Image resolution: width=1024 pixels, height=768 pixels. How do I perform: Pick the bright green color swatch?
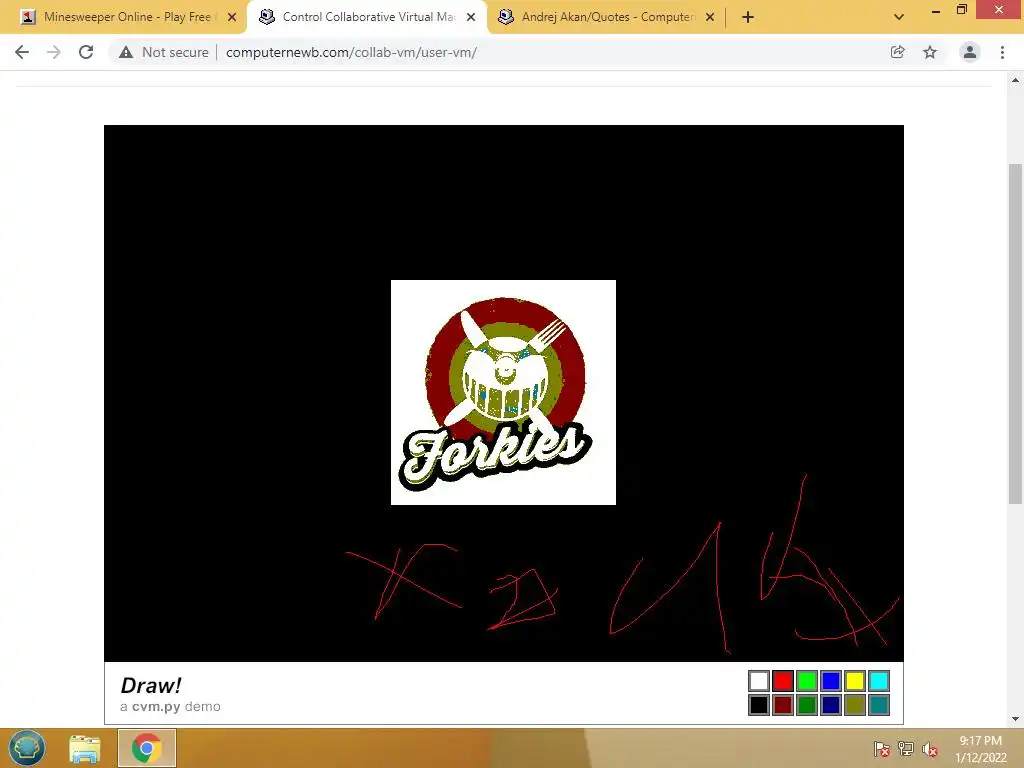[807, 681]
